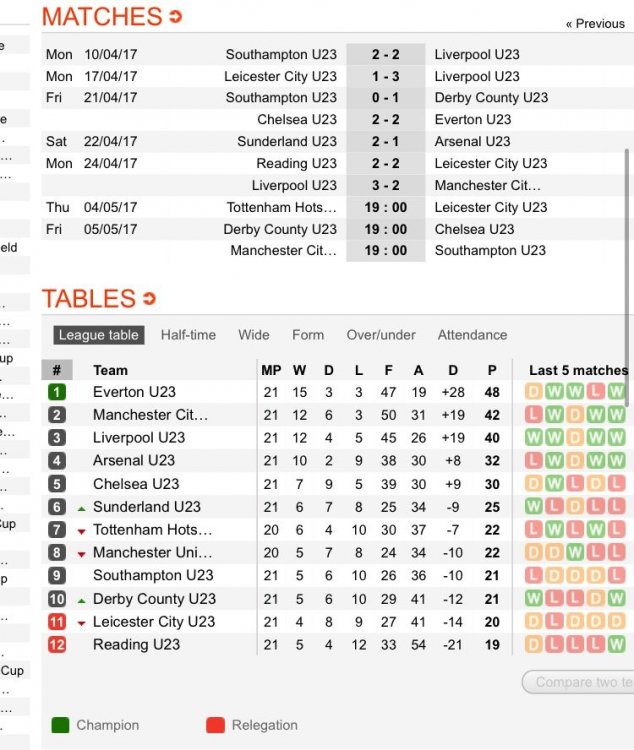Click the red rank 12 badge for Reading U23
The height and width of the screenshot is (750, 634).
click(x=57, y=645)
